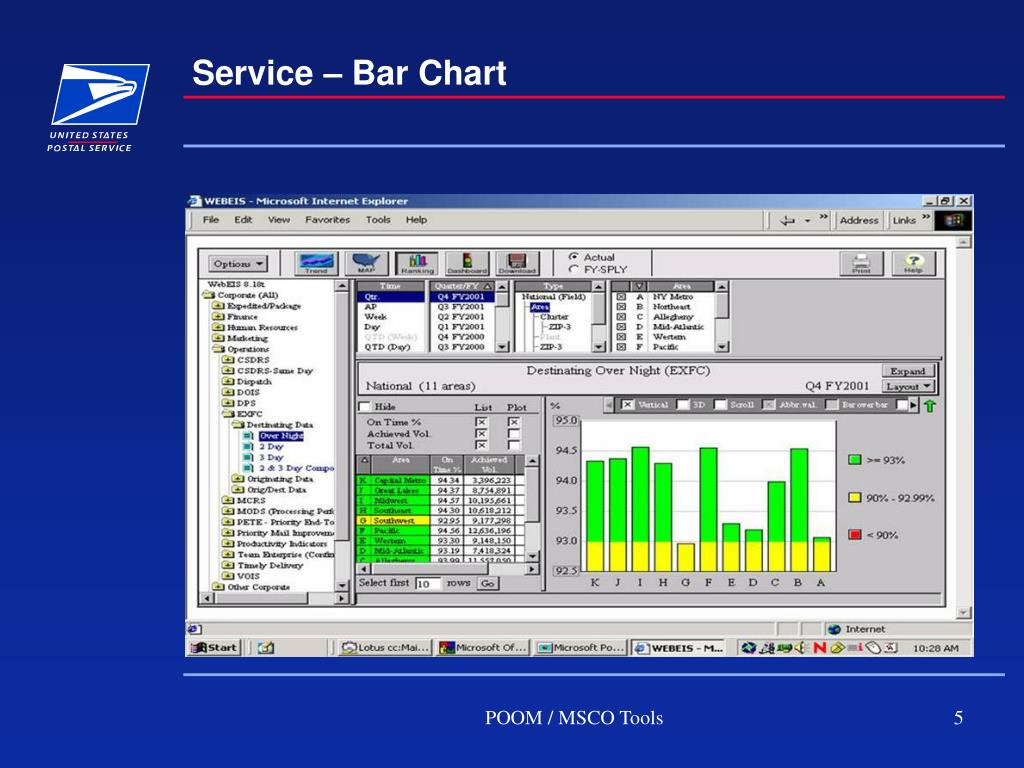1024x768 pixels.
Task: Open the View menu
Action: (279, 220)
